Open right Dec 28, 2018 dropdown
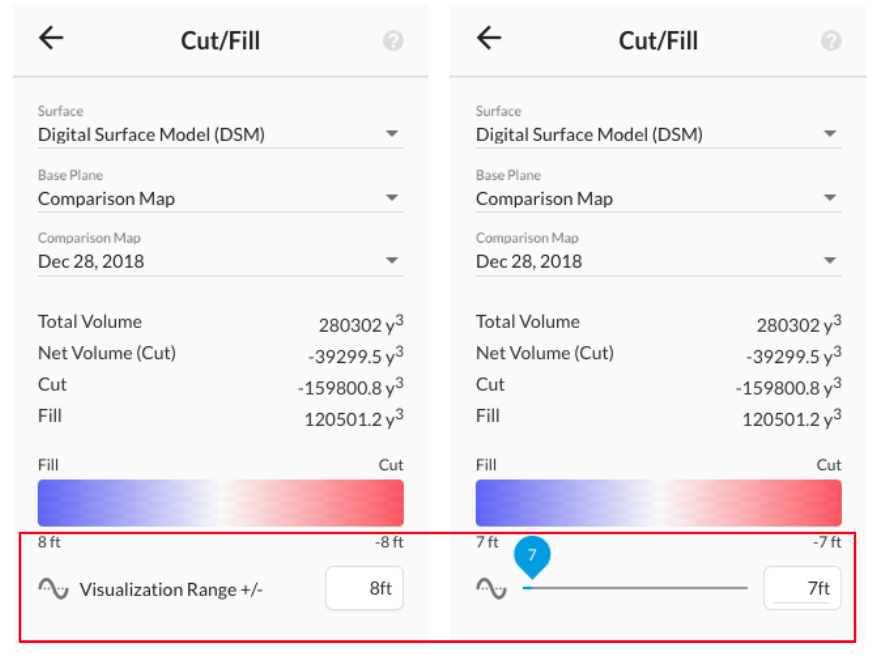Image resolution: width=873 pixels, height=659 pixels. click(659, 261)
